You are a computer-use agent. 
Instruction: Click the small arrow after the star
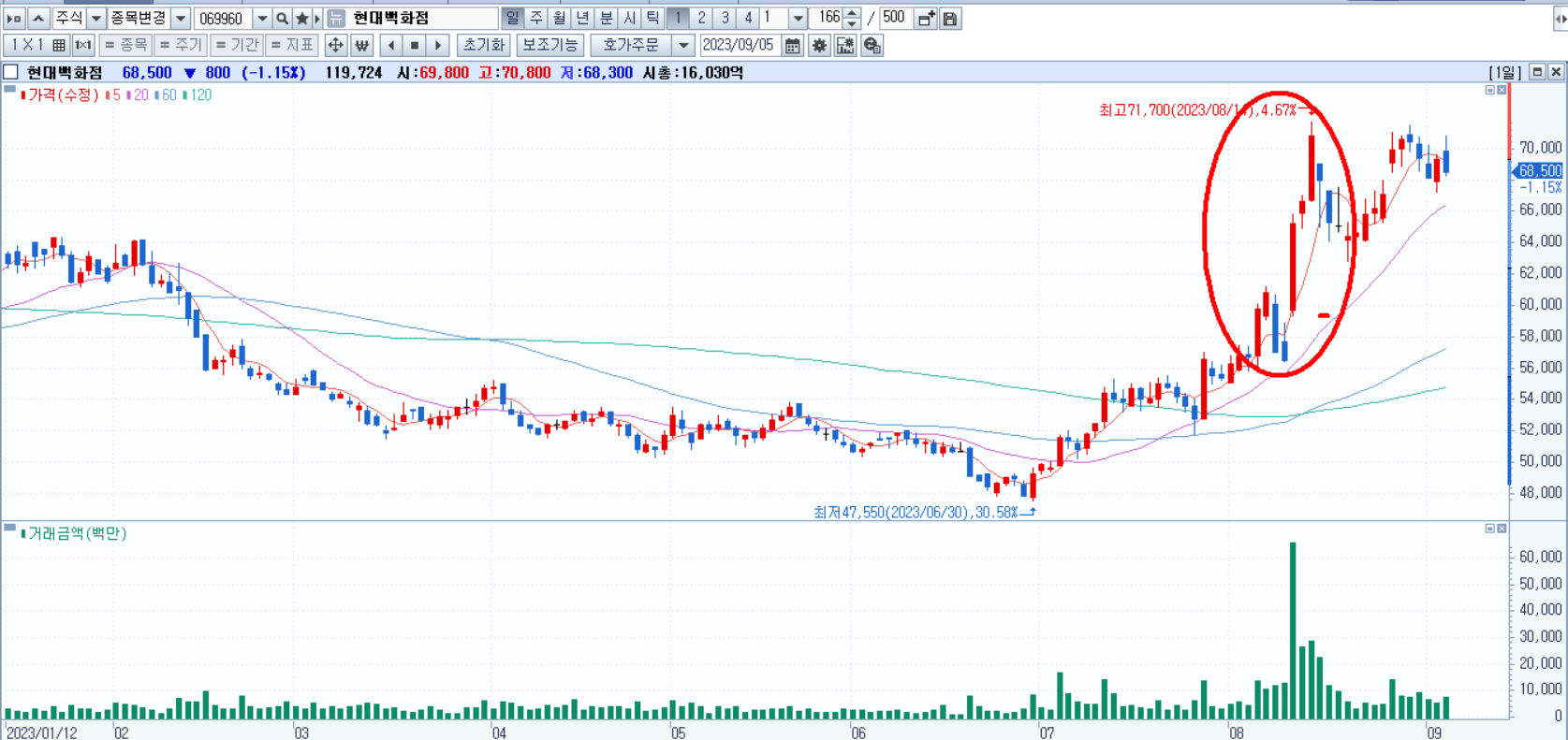pyautogui.click(x=317, y=18)
